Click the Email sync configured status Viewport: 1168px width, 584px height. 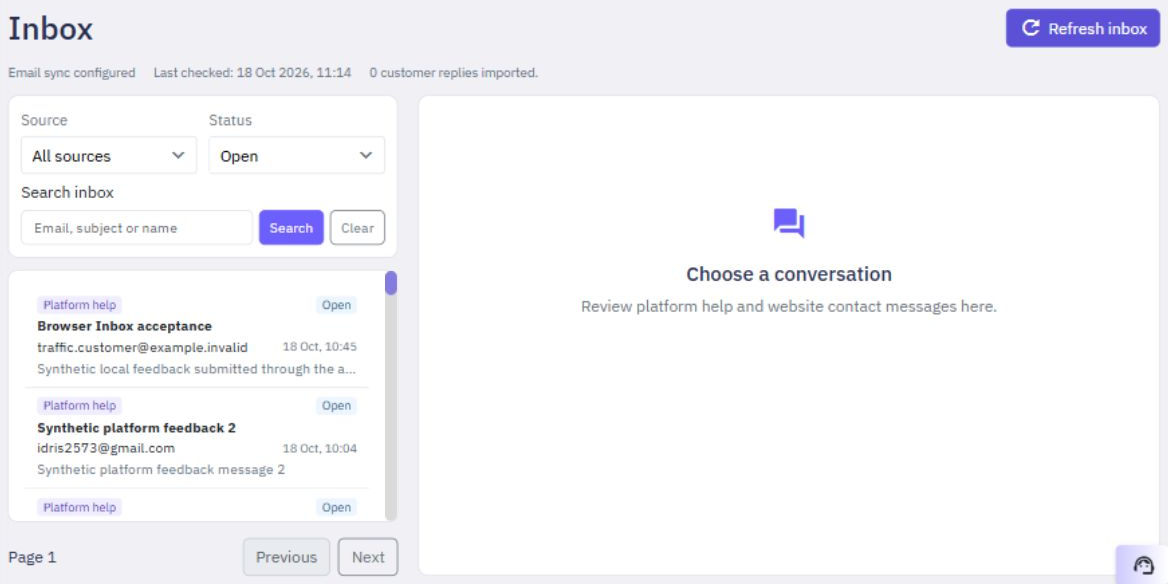tap(72, 73)
